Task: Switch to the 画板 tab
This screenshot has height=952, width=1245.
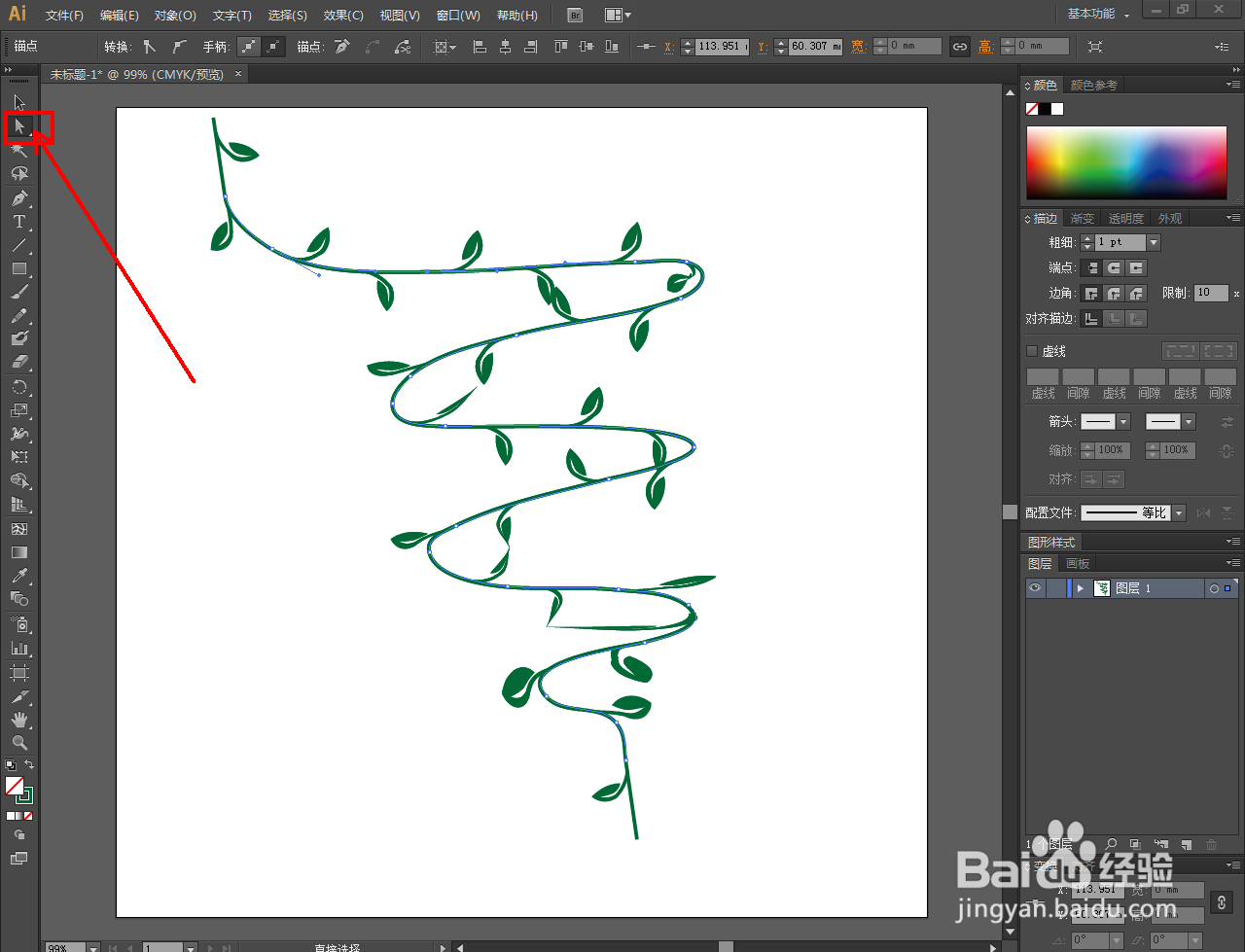Action: point(1078,564)
